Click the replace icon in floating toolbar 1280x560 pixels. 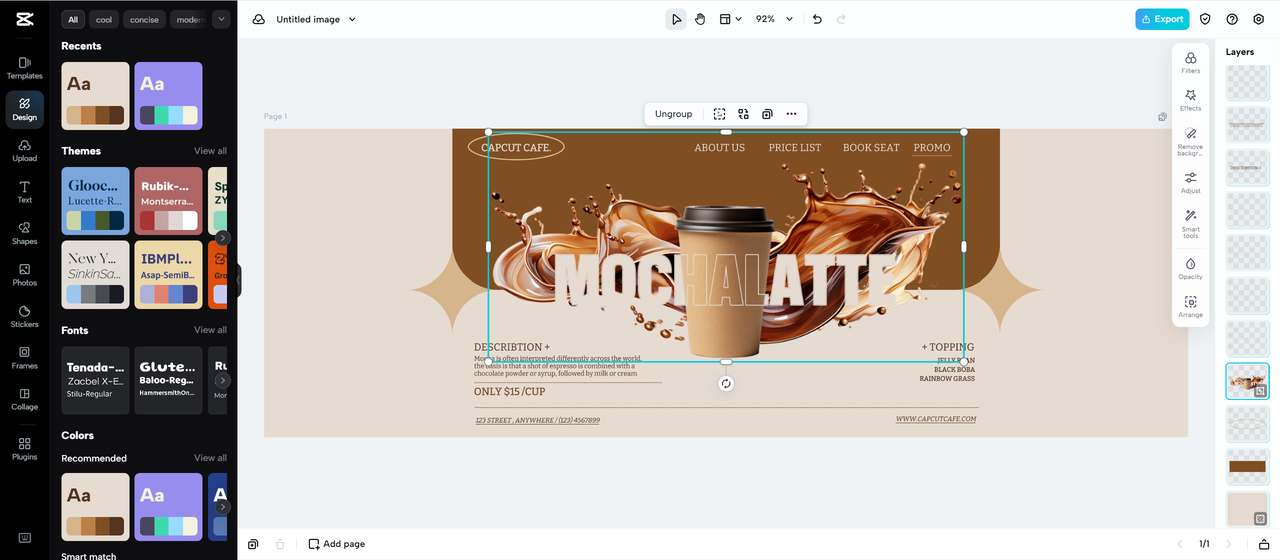(x=743, y=114)
